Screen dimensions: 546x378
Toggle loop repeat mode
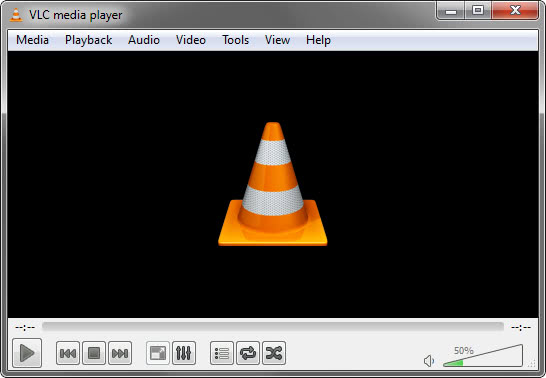248,353
